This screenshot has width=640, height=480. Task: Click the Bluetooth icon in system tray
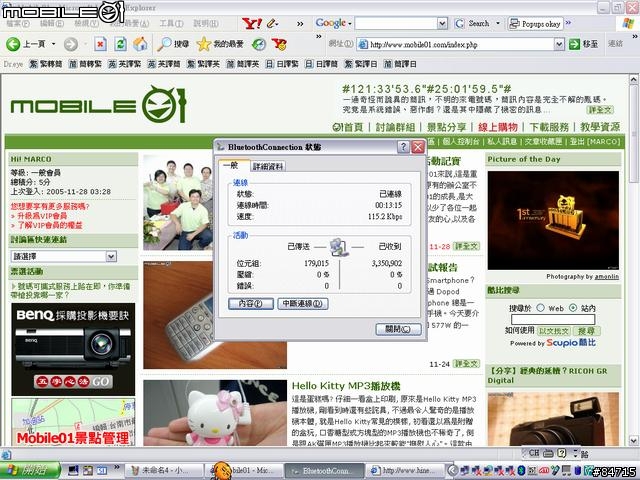521,470
